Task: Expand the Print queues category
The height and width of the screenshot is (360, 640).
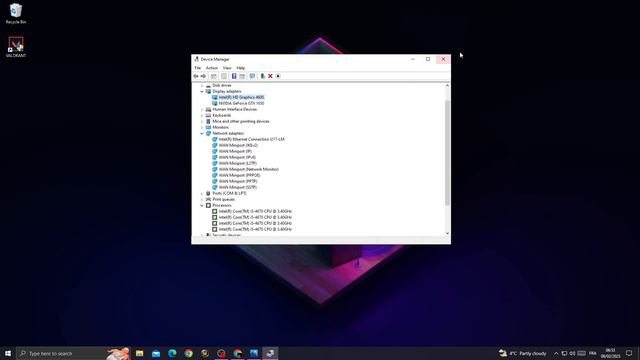Action: pos(202,199)
